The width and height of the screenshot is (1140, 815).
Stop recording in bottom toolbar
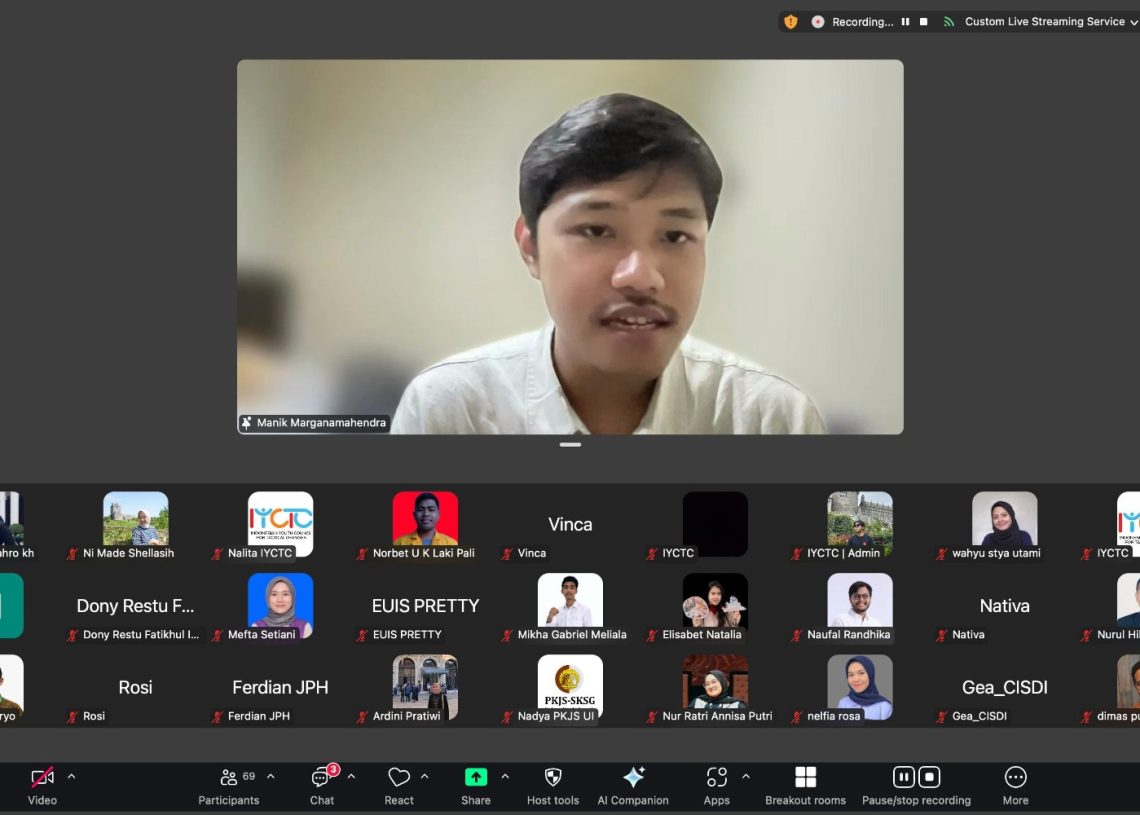click(x=929, y=777)
